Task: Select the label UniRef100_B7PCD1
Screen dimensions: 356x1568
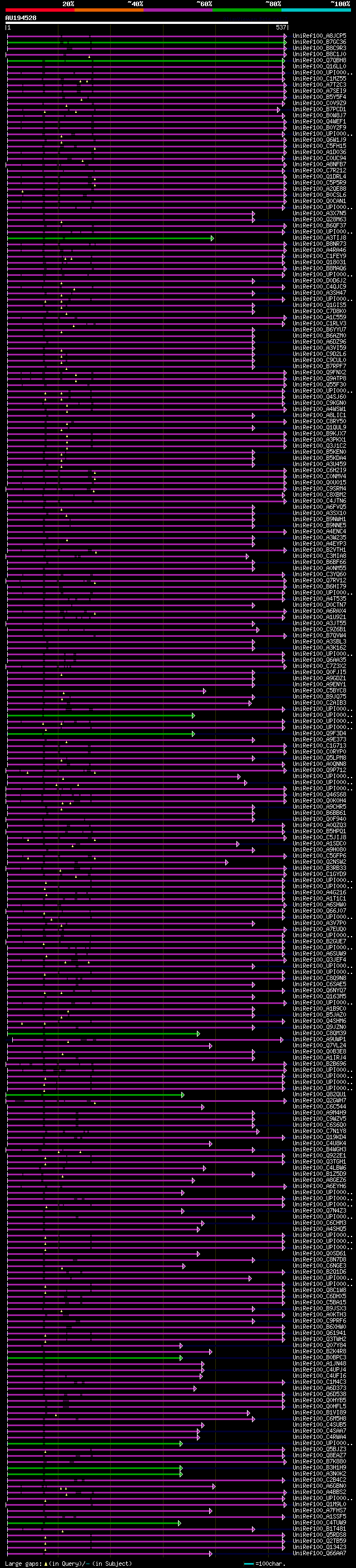Action: coord(319,110)
